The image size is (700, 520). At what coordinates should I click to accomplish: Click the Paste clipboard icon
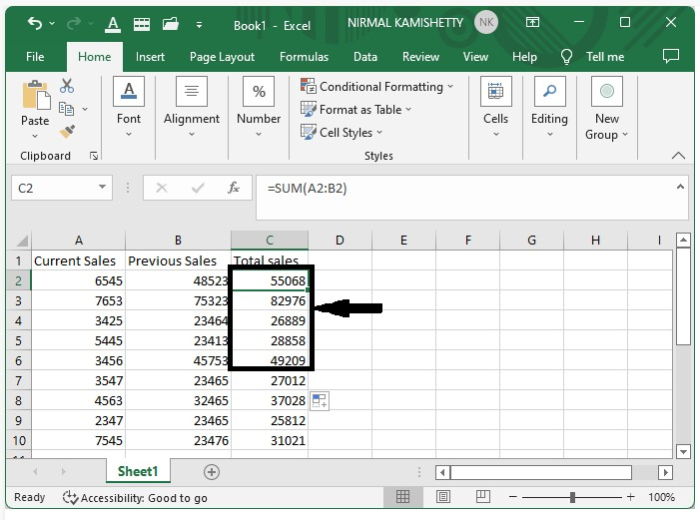(x=35, y=98)
